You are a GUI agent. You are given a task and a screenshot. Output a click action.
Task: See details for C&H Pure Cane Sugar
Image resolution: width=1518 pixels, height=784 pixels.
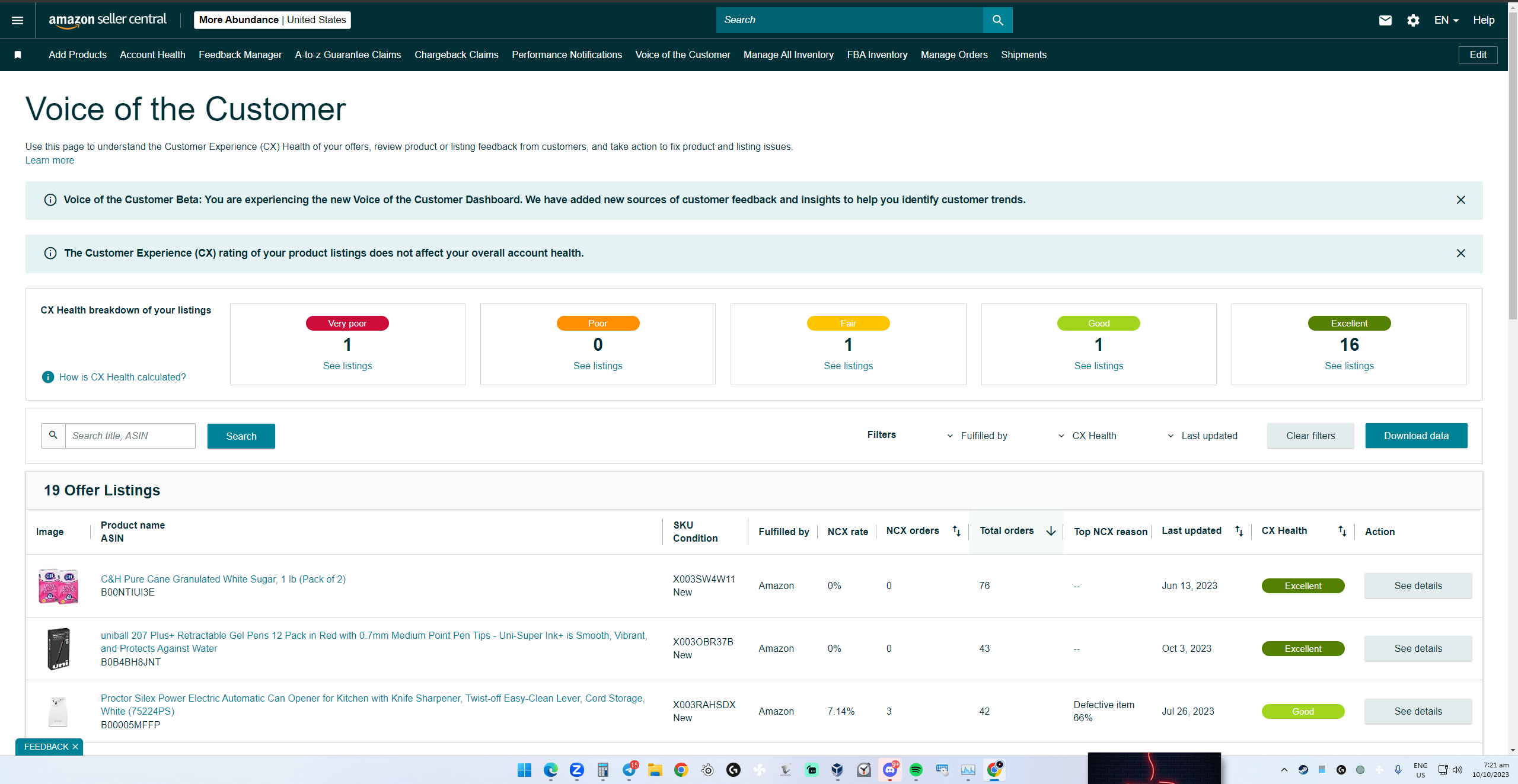[x=1418, y=585]
